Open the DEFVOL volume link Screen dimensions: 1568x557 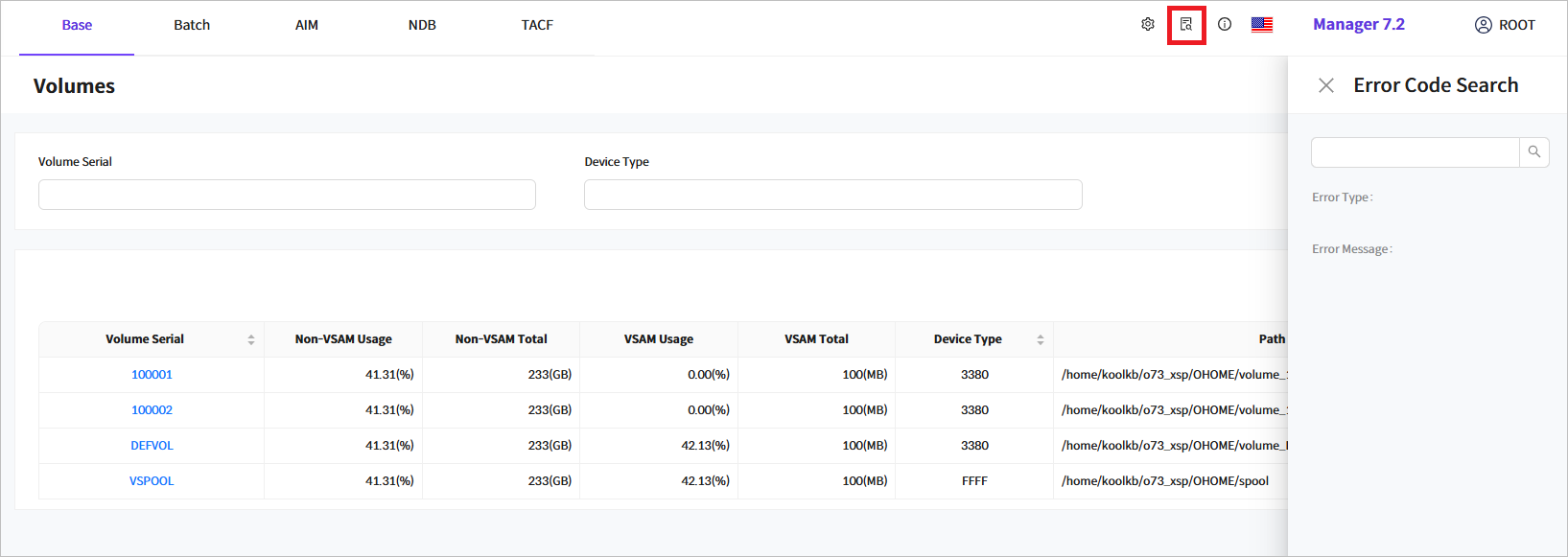152,446
